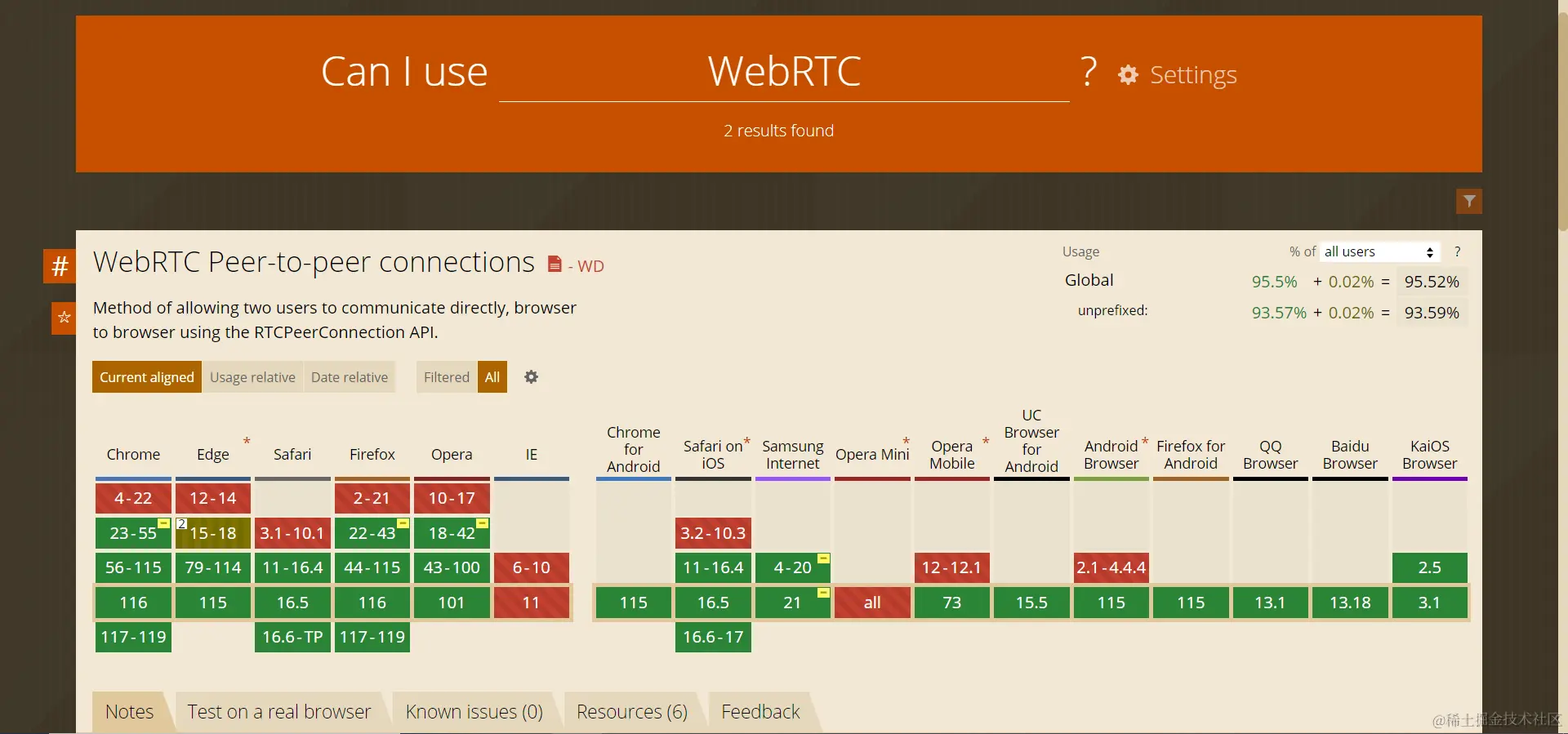Open the 'all users' usage dropdown
The height and width of the screenshot is (734, 1568).
(1379, 251)
